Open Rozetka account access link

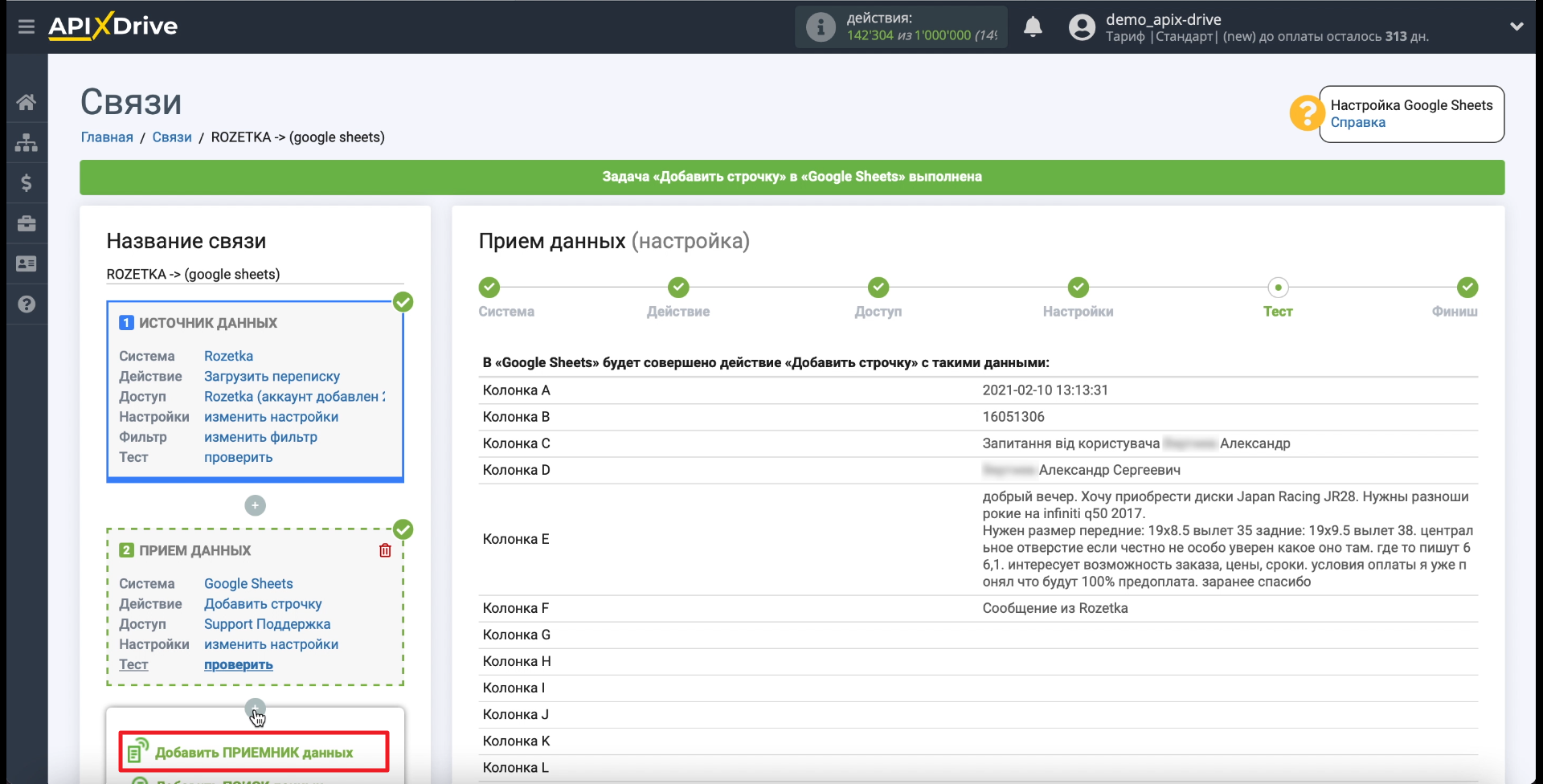294,396
